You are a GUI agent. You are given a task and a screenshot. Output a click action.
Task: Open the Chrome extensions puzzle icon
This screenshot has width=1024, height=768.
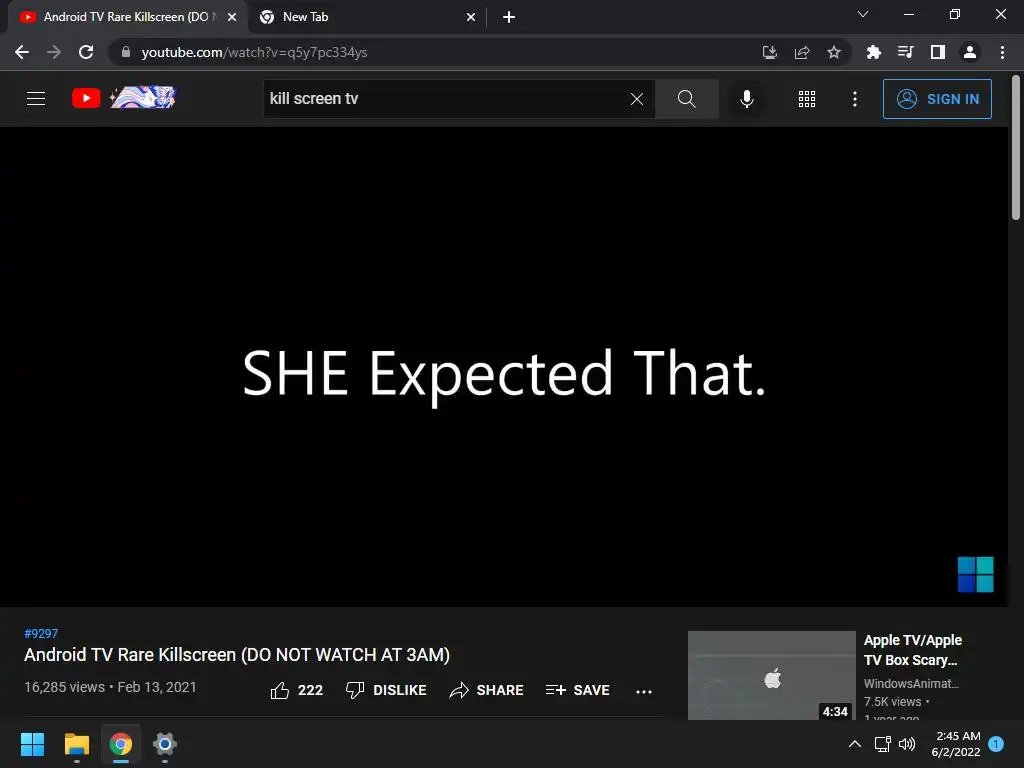873,52
